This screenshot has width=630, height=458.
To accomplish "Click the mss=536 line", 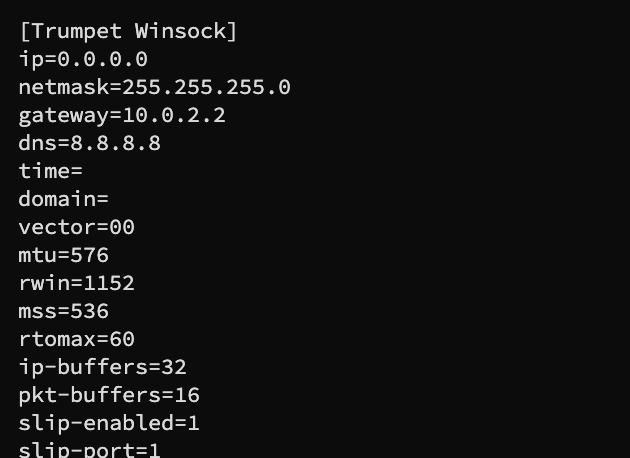I will coord(63,311).
